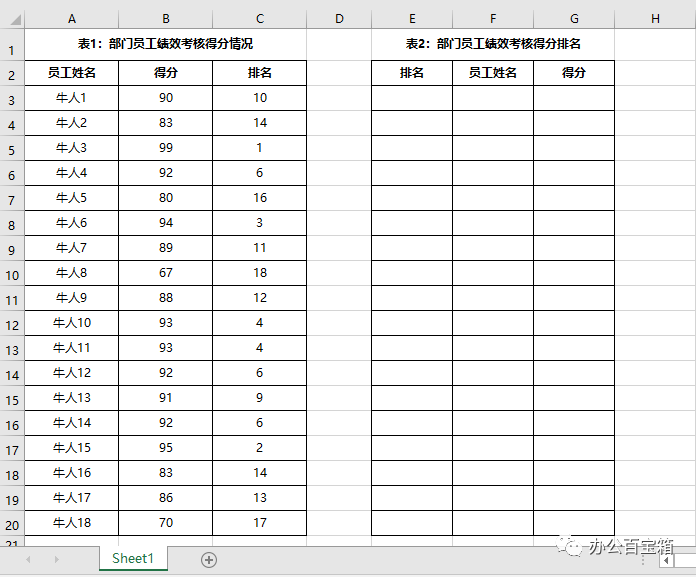Select row 2 header
The width and height of the screenshot is (696, 577).
[12, 73]
